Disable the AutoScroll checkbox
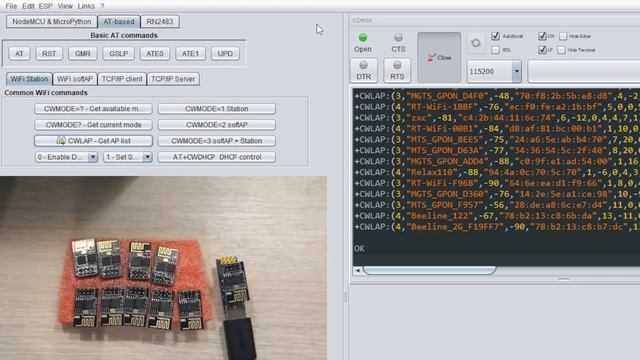Viewport: 640px width, 360px height. pyautogui.click(x=496, y=36)
